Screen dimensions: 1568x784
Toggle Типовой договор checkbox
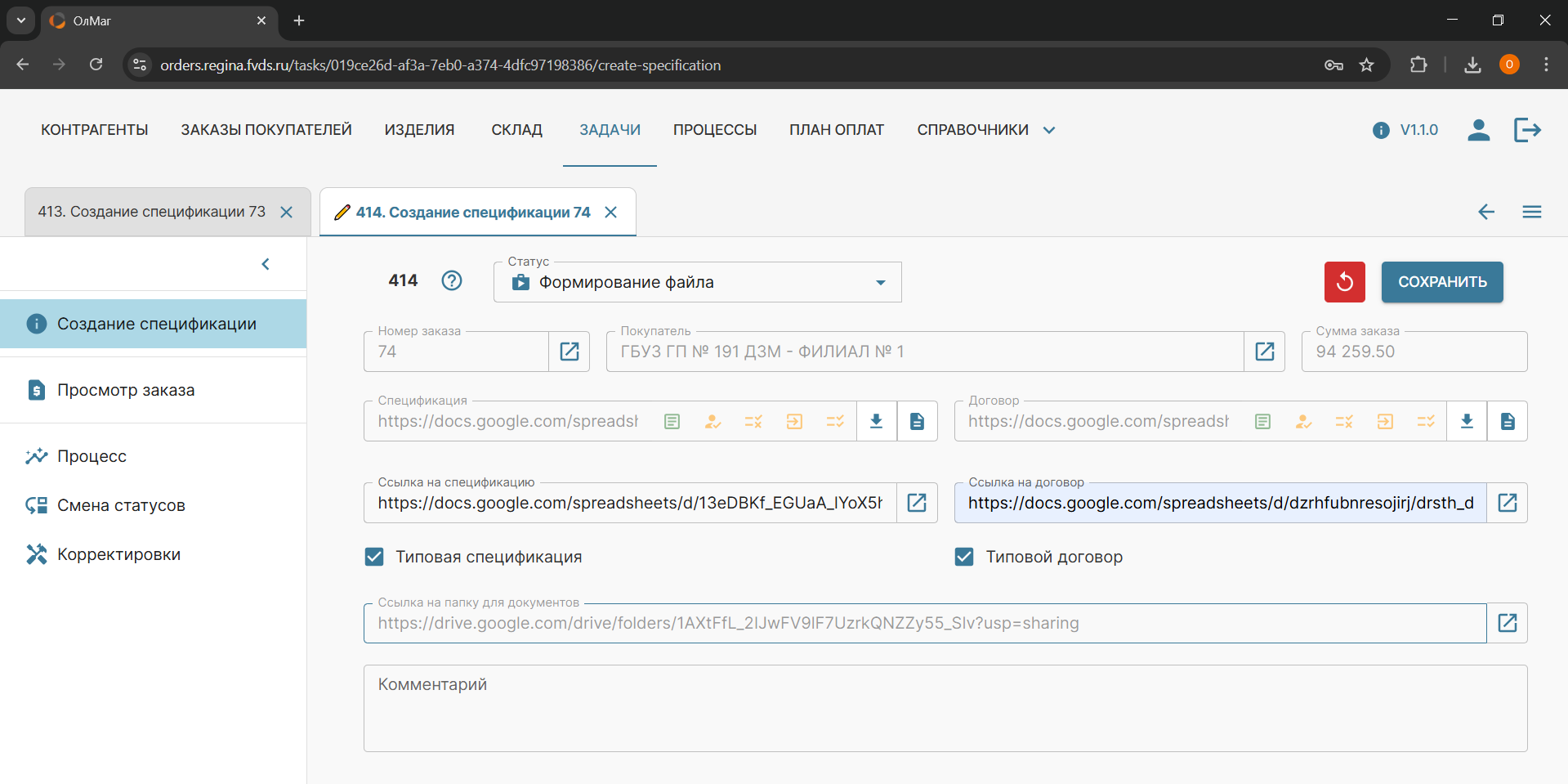tap(964, 557)
